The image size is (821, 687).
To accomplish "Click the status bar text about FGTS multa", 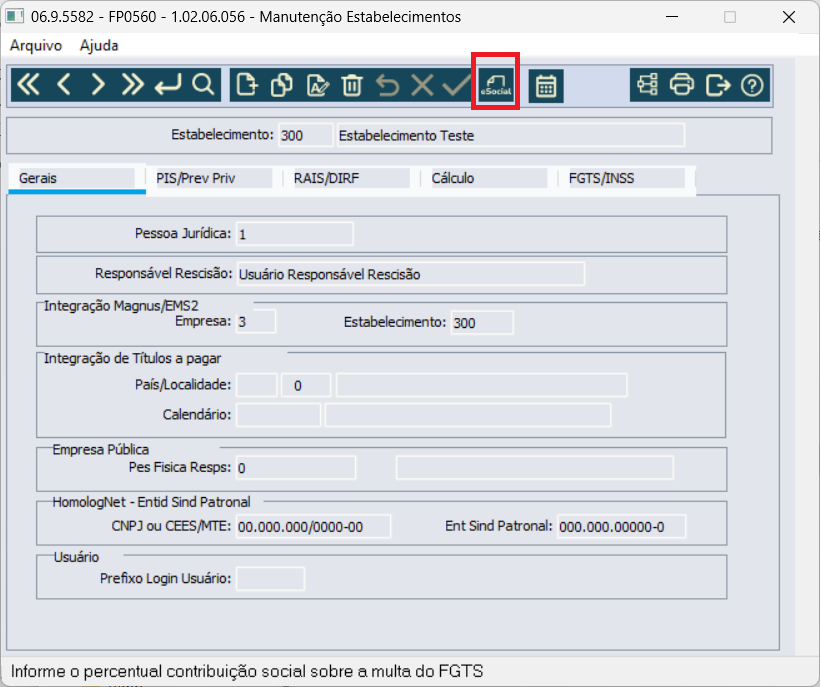I will (x=247, y=671).
